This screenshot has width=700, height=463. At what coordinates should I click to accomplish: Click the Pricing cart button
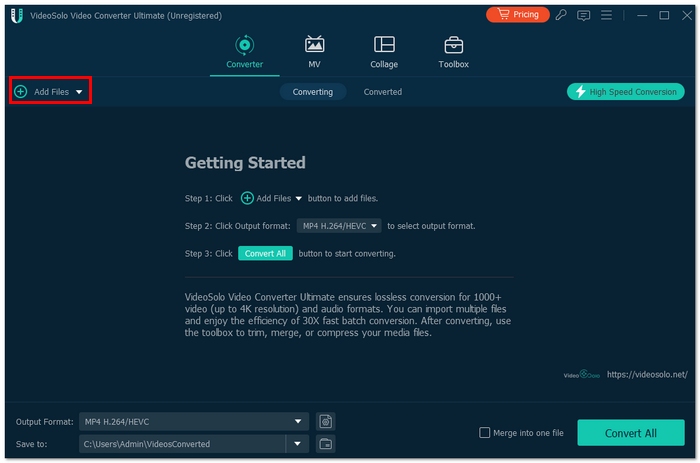(517, 15)
